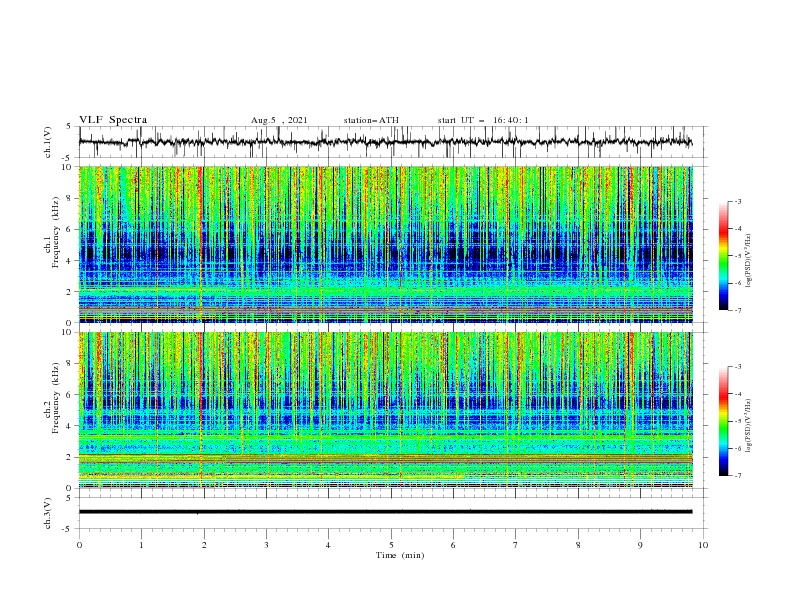The image size is (792, 612).
Task: Click the "8" tick on ch.2 frequency axis
Action: tap(69, 364)
